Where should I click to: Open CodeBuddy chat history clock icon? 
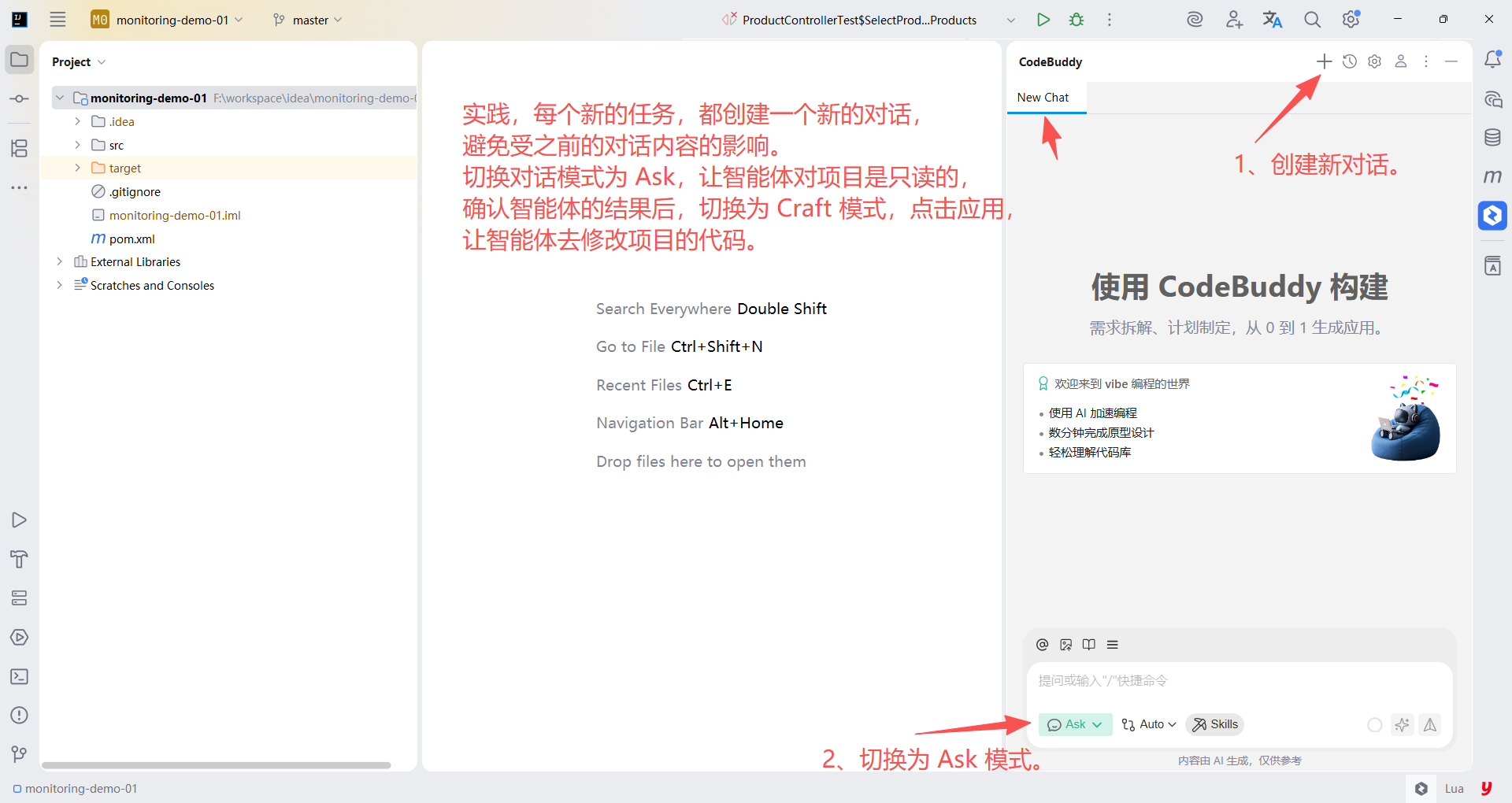click(1350, 61)
